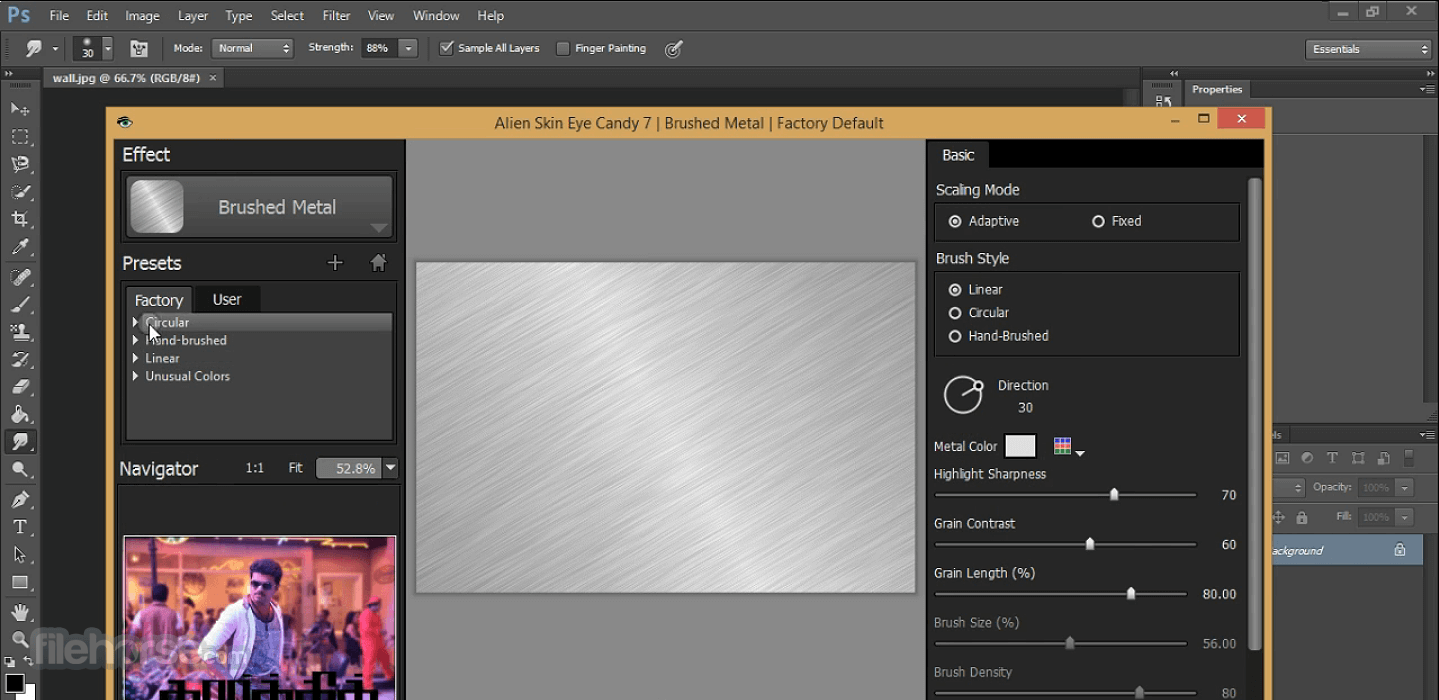This screenshot has height=700, width=1439.
Task: Filter layers by type layers icon
Action: (1332, 458)
